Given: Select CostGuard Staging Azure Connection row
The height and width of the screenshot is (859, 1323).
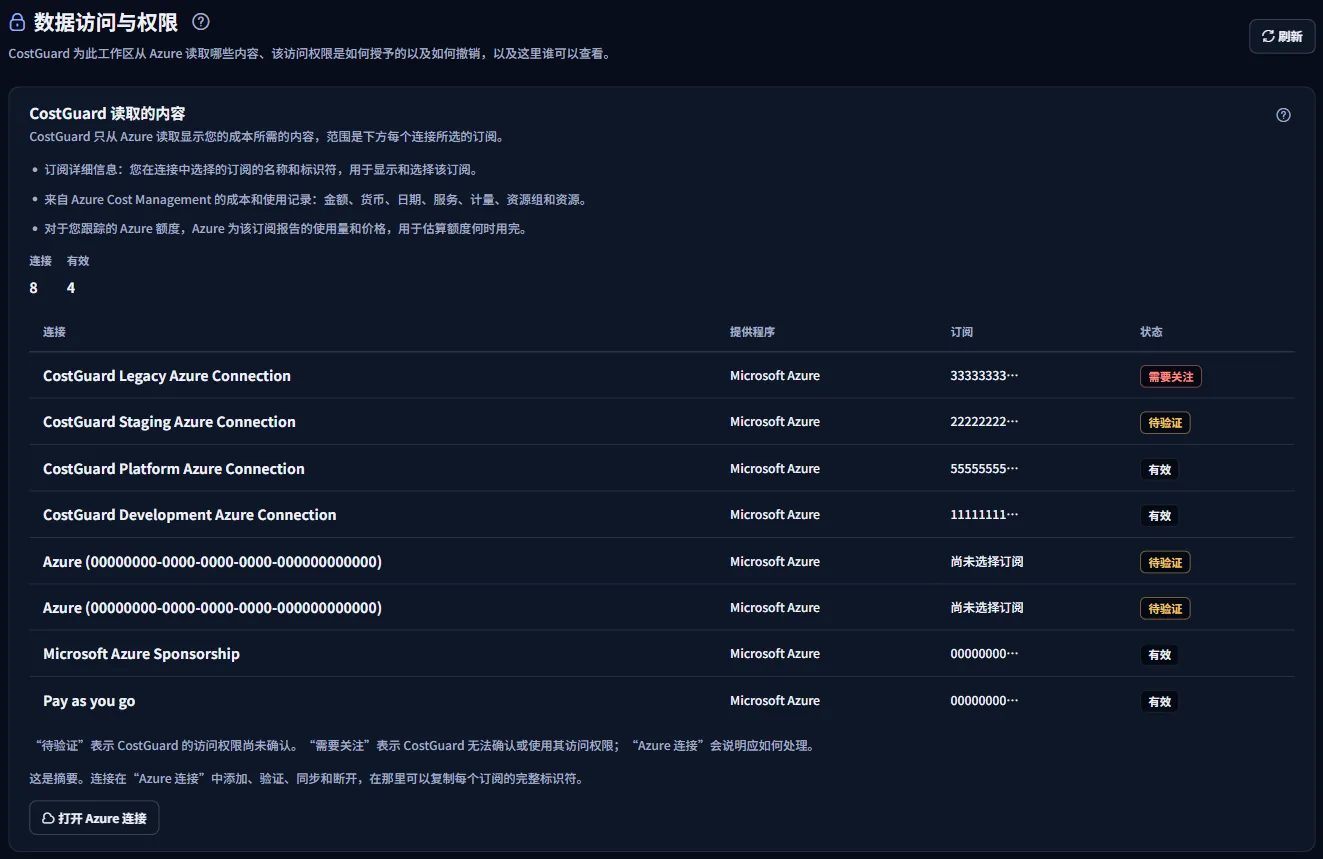Looking at the screenshot, I should tap(661, 422).
